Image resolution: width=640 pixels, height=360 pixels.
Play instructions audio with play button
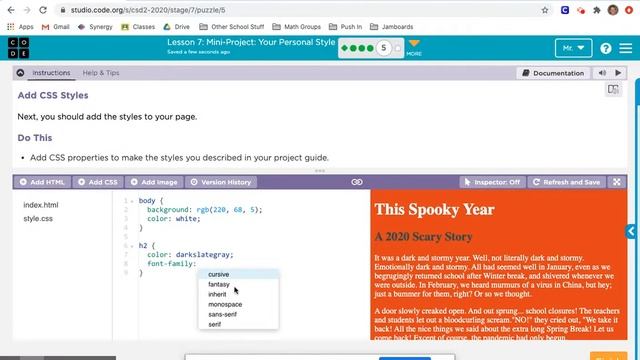[618, 73]
